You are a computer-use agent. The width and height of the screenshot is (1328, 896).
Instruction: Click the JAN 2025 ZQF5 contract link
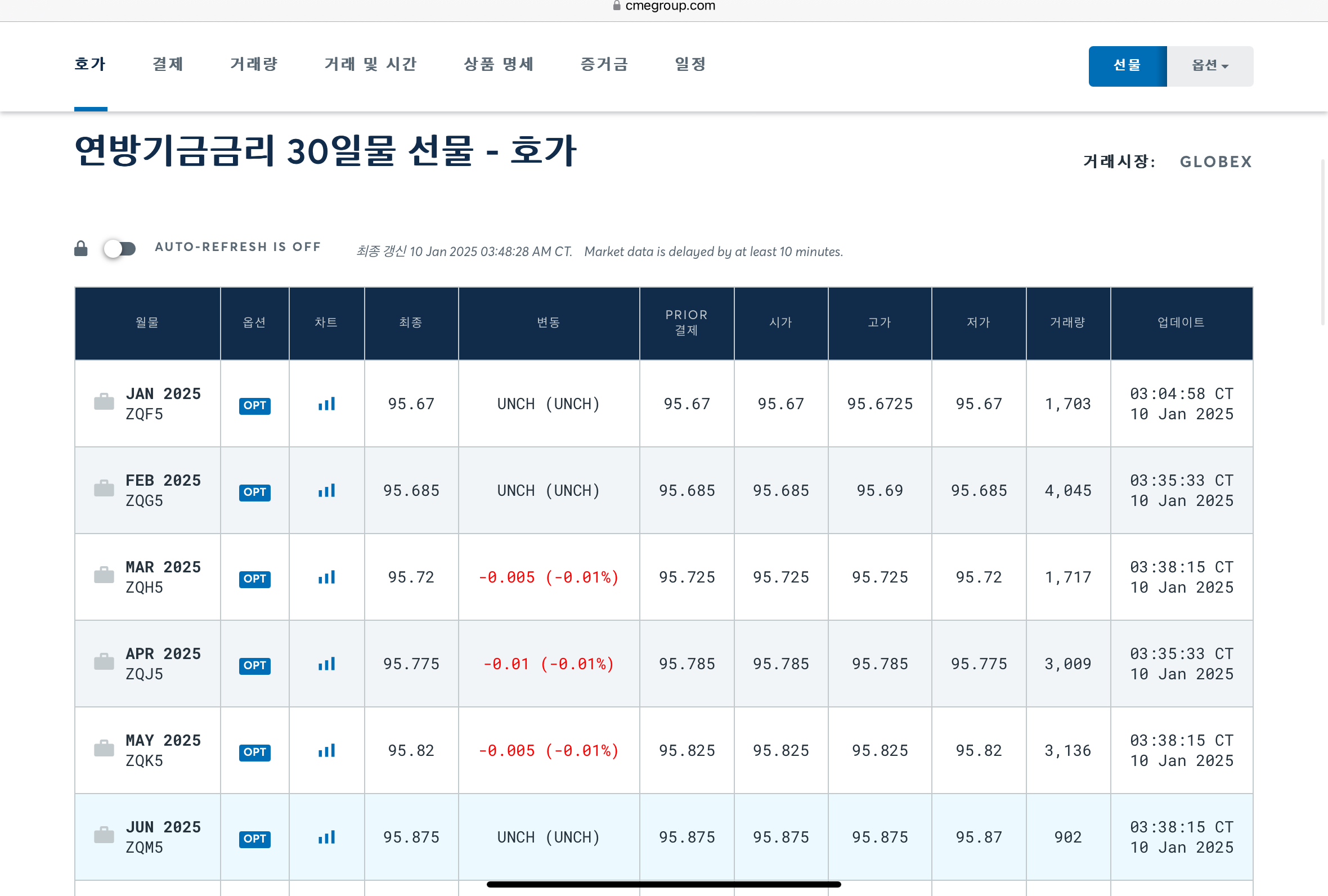(x=163, y=395)
